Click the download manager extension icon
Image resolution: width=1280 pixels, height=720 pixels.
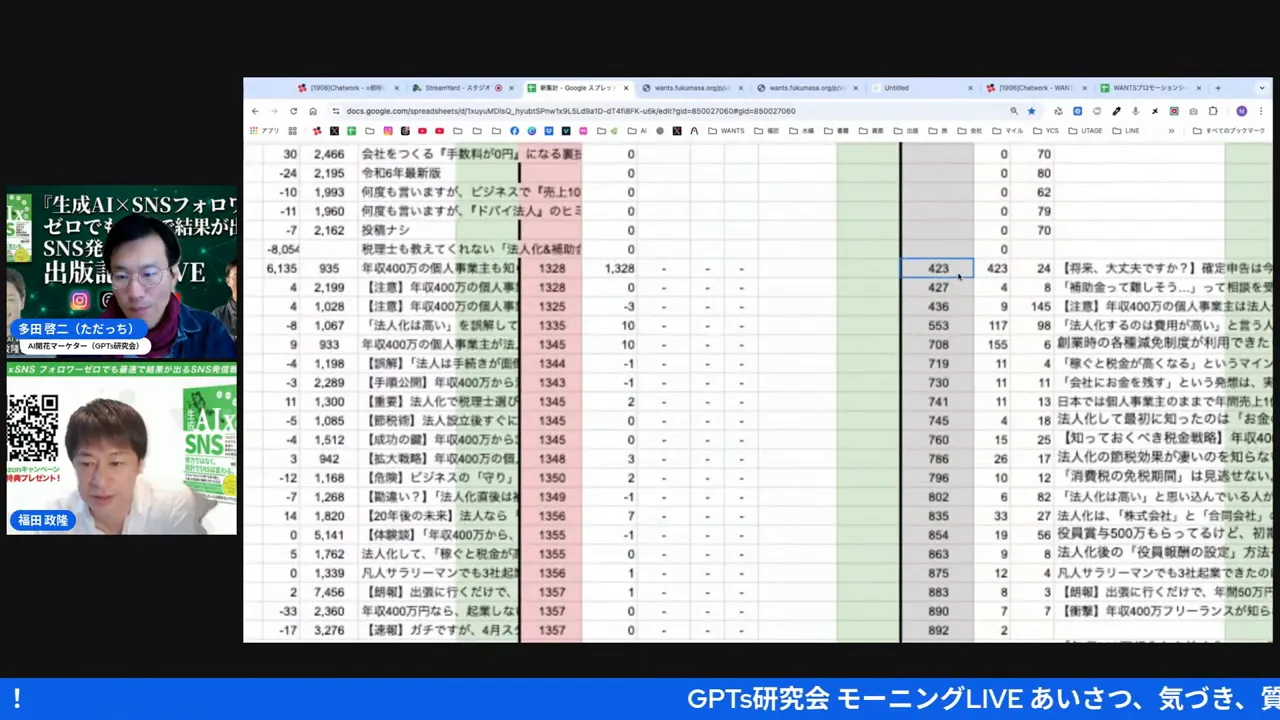pos(1136,111)
